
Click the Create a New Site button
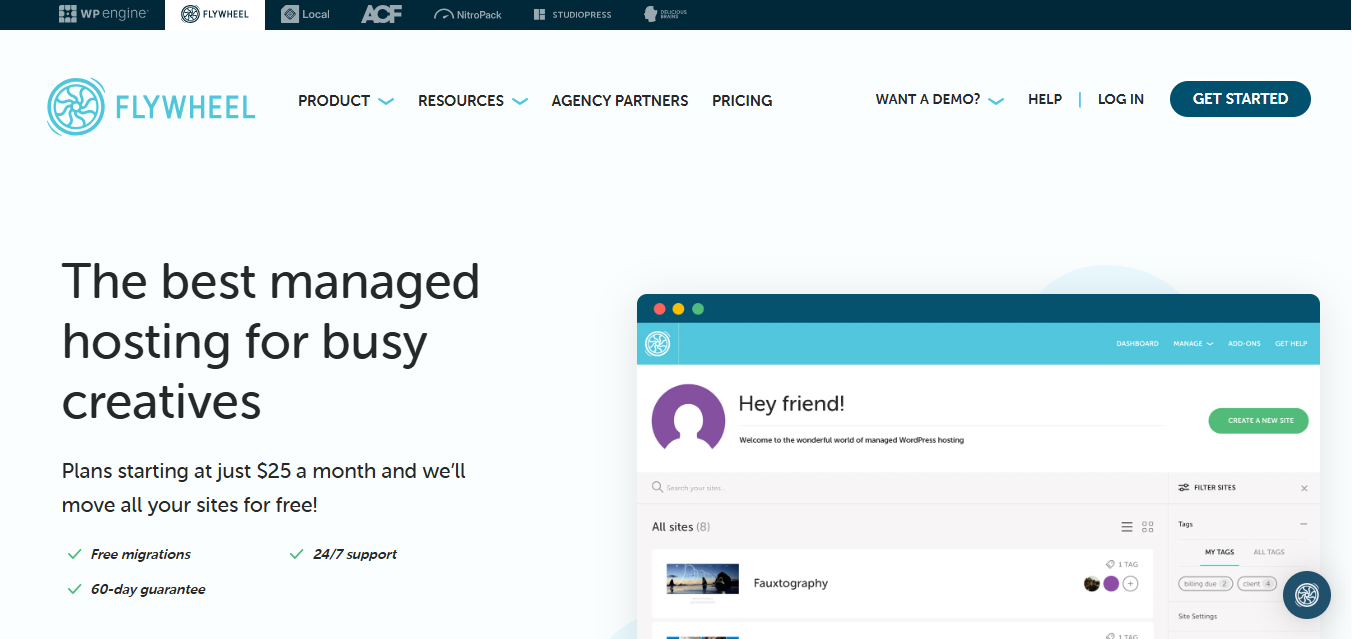point(1258,420)
